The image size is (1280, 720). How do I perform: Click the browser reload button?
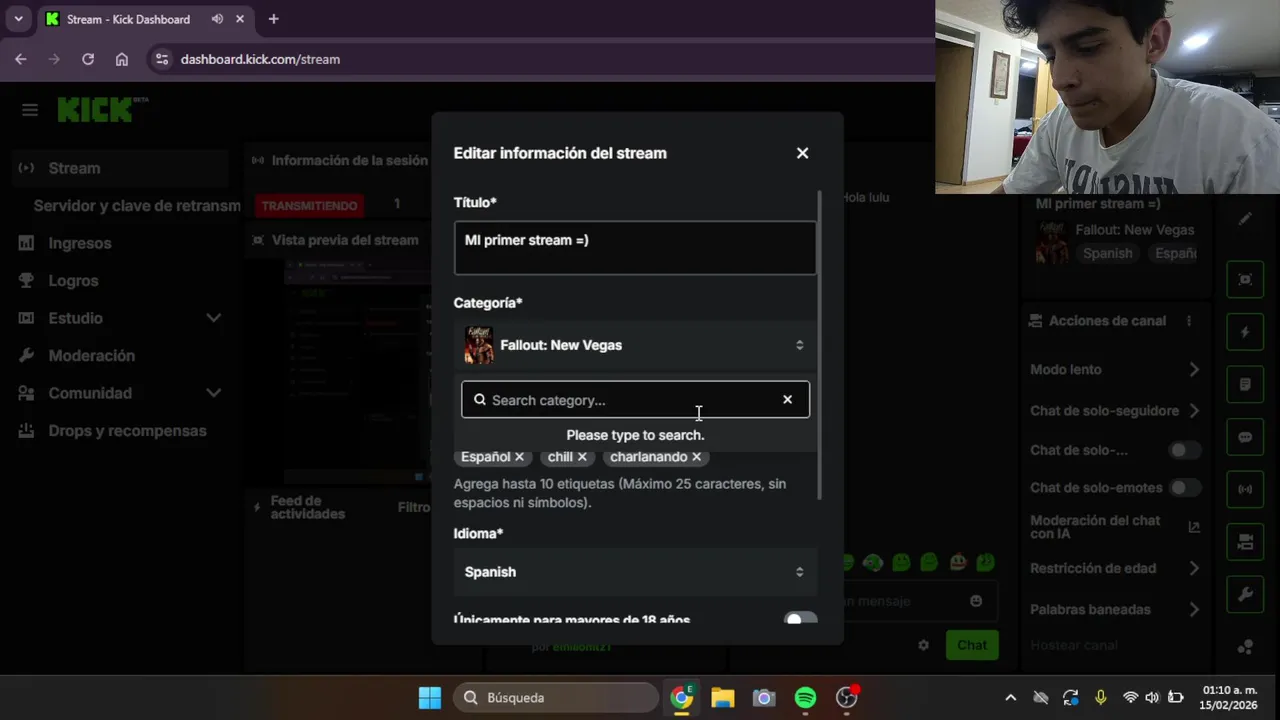(88, 59)
